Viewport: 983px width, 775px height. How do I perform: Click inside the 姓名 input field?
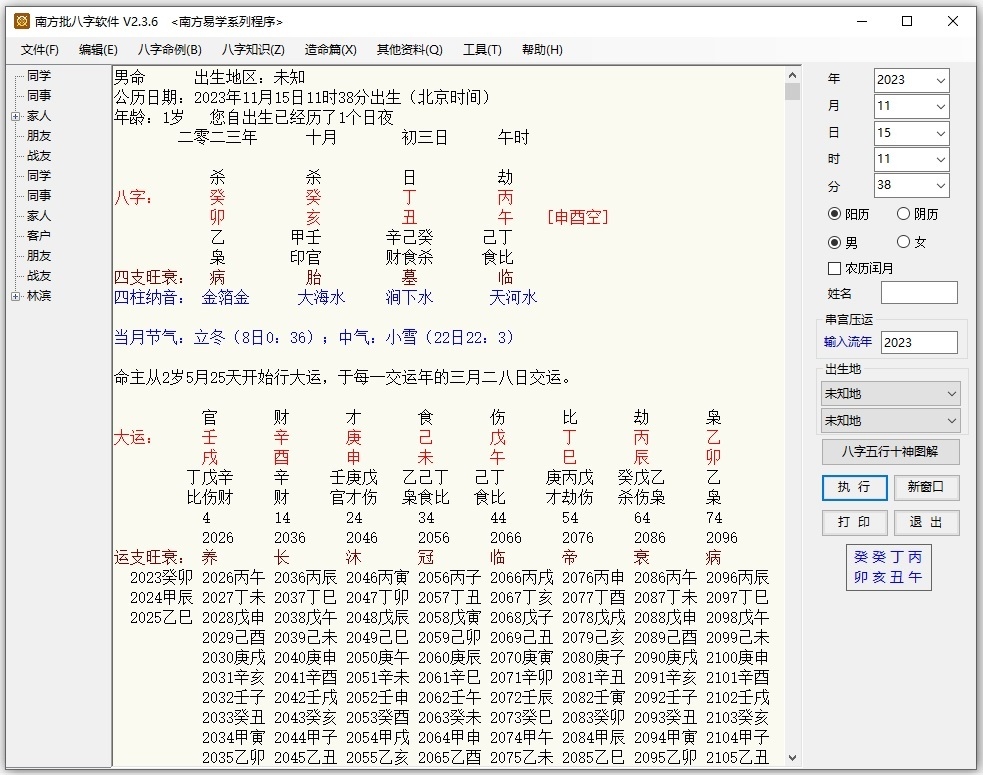coord(918,292)
